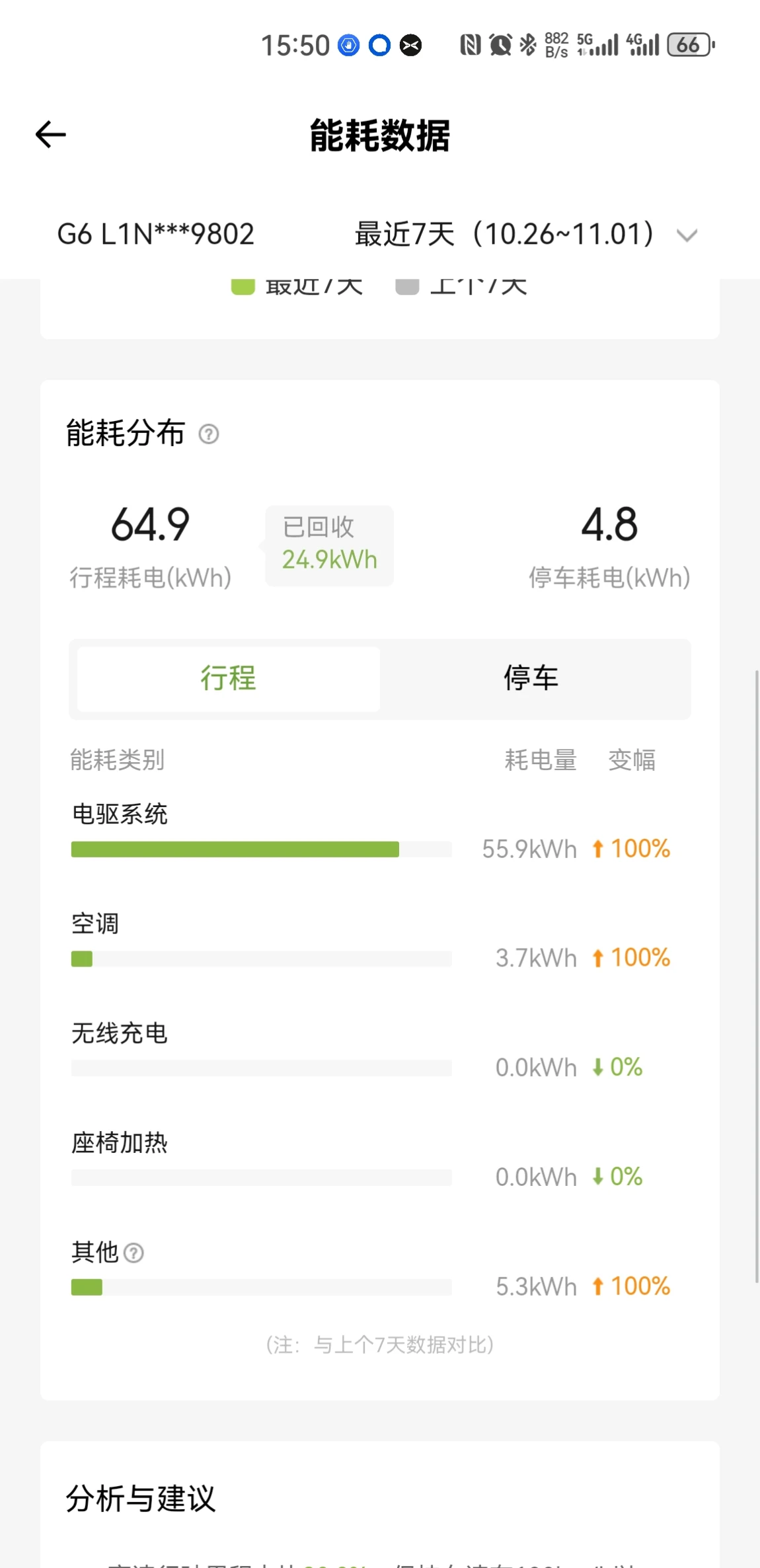Switch to the 停车 tab
The image size is (760, 1568).
(531, 679)
